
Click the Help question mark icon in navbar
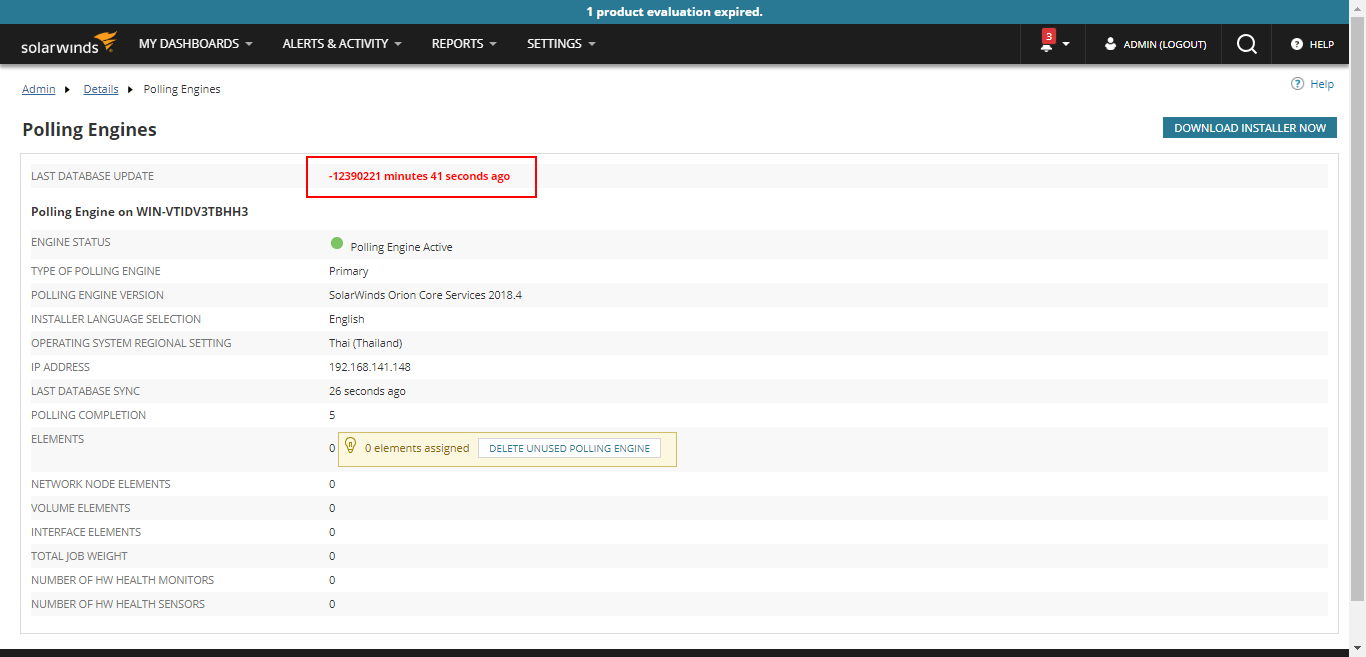(1297, 44)
